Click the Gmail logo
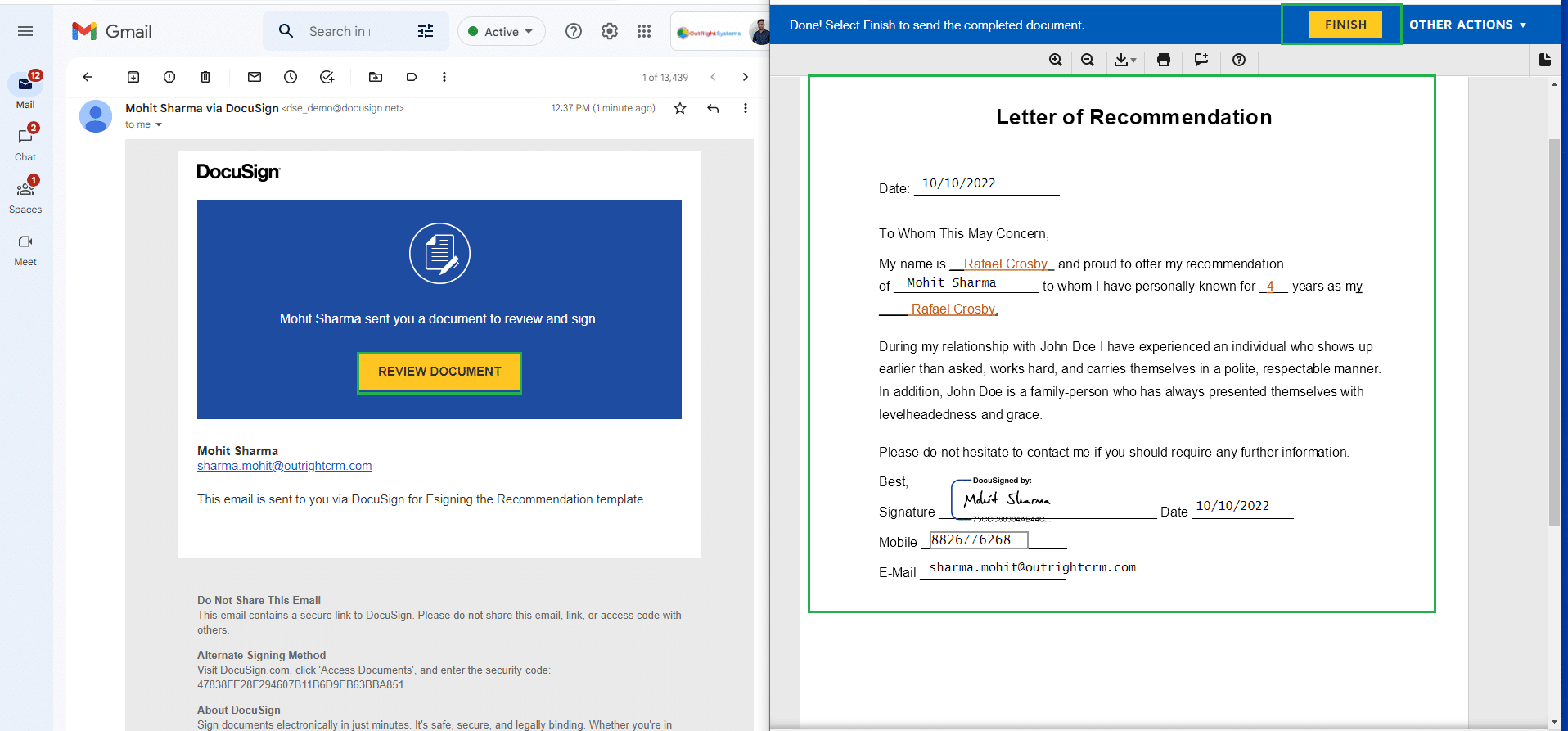1568x731 pixels. (x=112, y=31)
